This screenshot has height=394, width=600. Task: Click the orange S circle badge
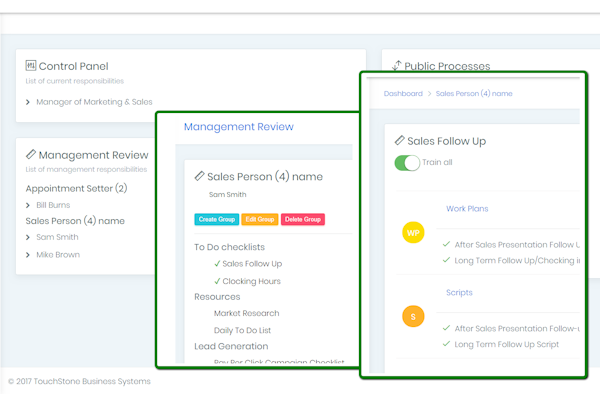coord(413,316)
